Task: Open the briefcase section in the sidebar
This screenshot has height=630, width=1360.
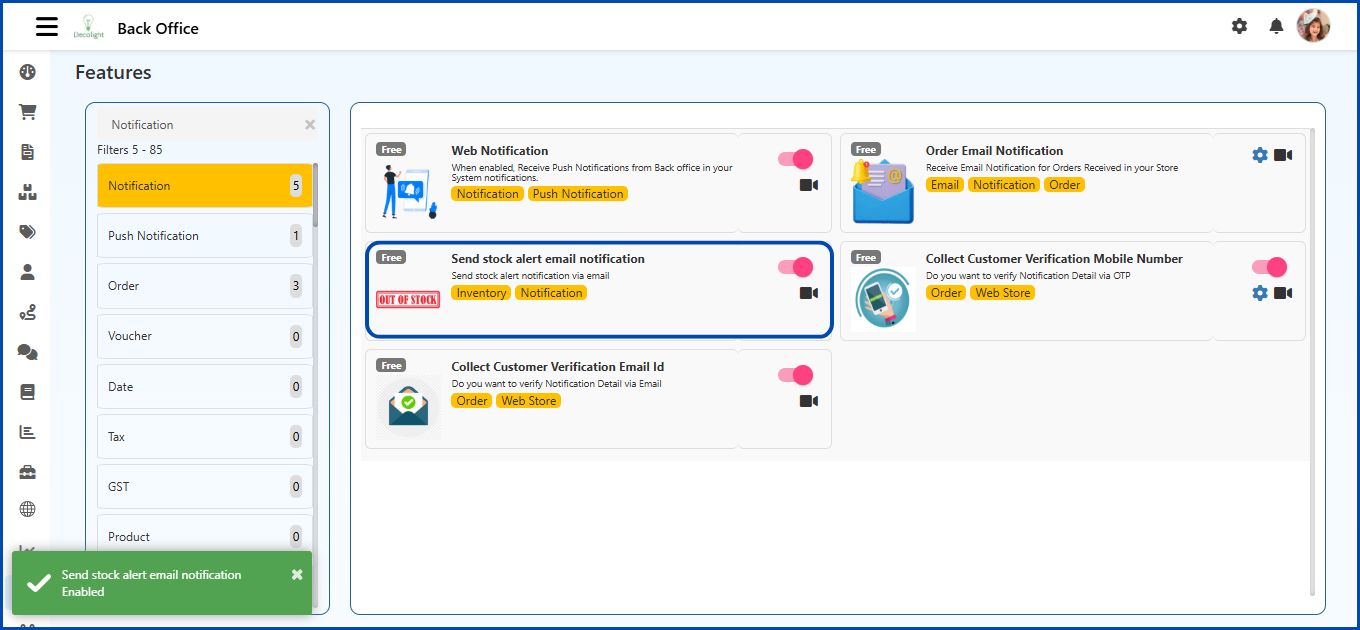Action: click(27, 471)
